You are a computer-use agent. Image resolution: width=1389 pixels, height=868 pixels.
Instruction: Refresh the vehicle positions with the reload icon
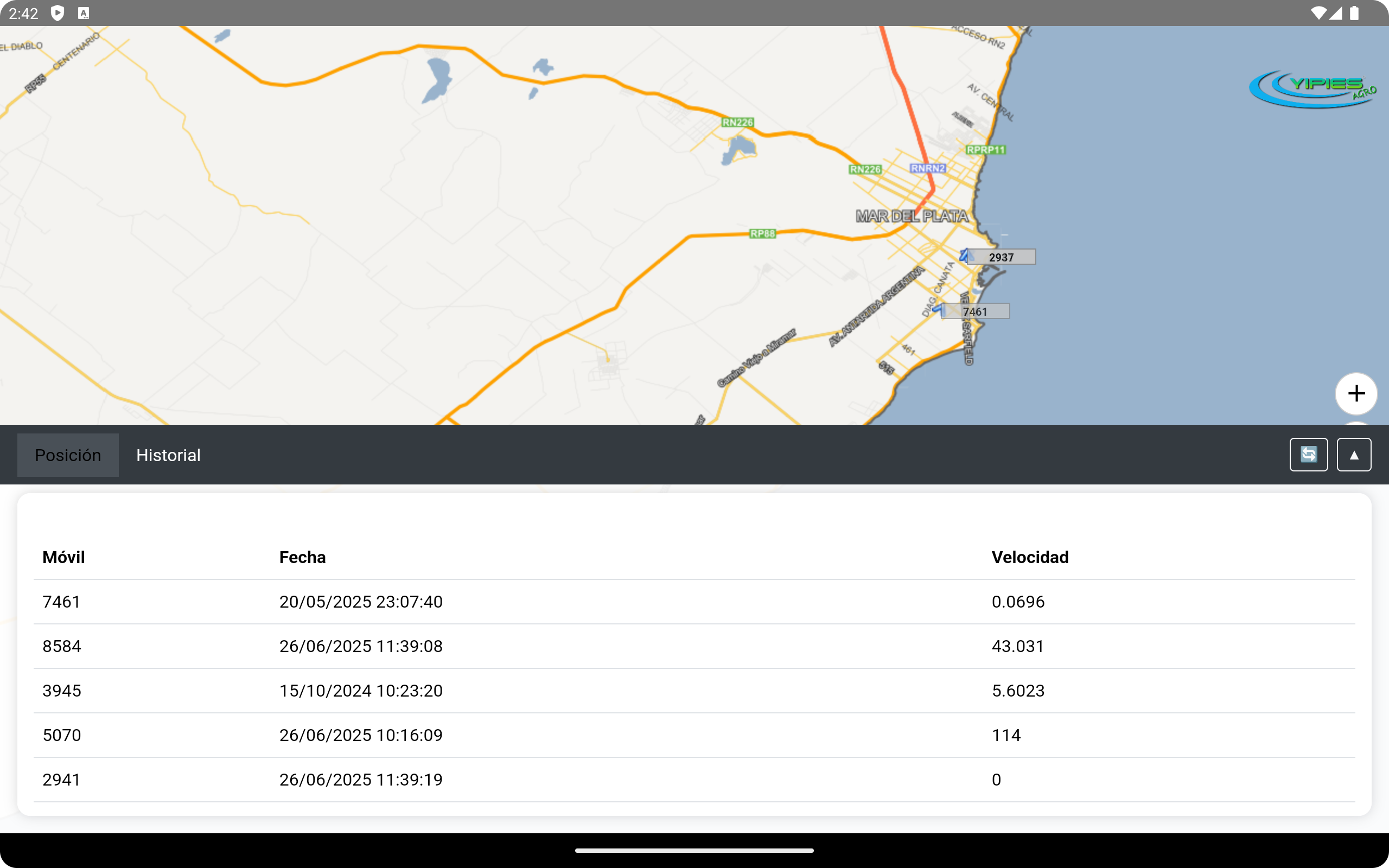(x=1309, y=454)
